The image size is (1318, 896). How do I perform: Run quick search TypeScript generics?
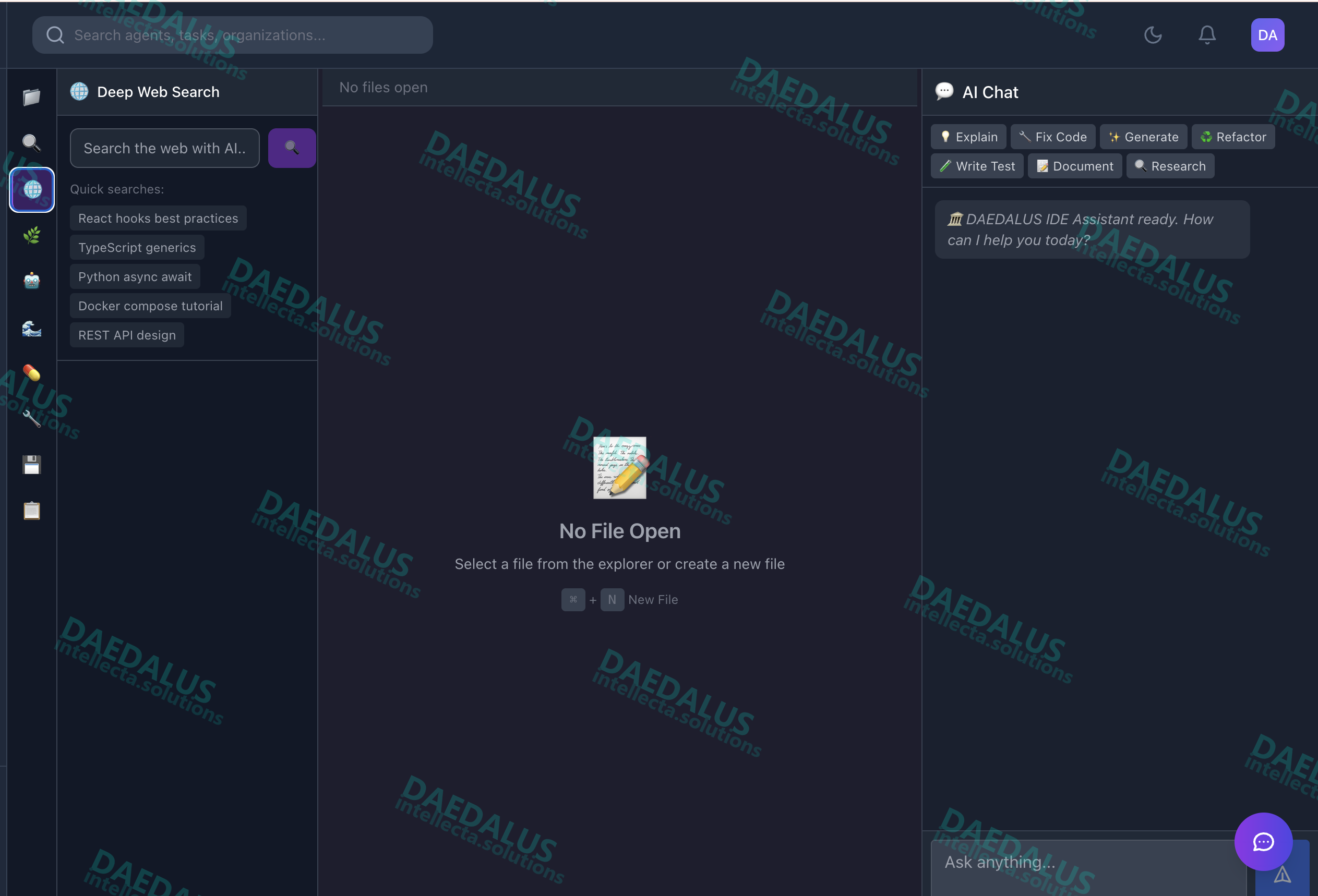pos(137,248)
